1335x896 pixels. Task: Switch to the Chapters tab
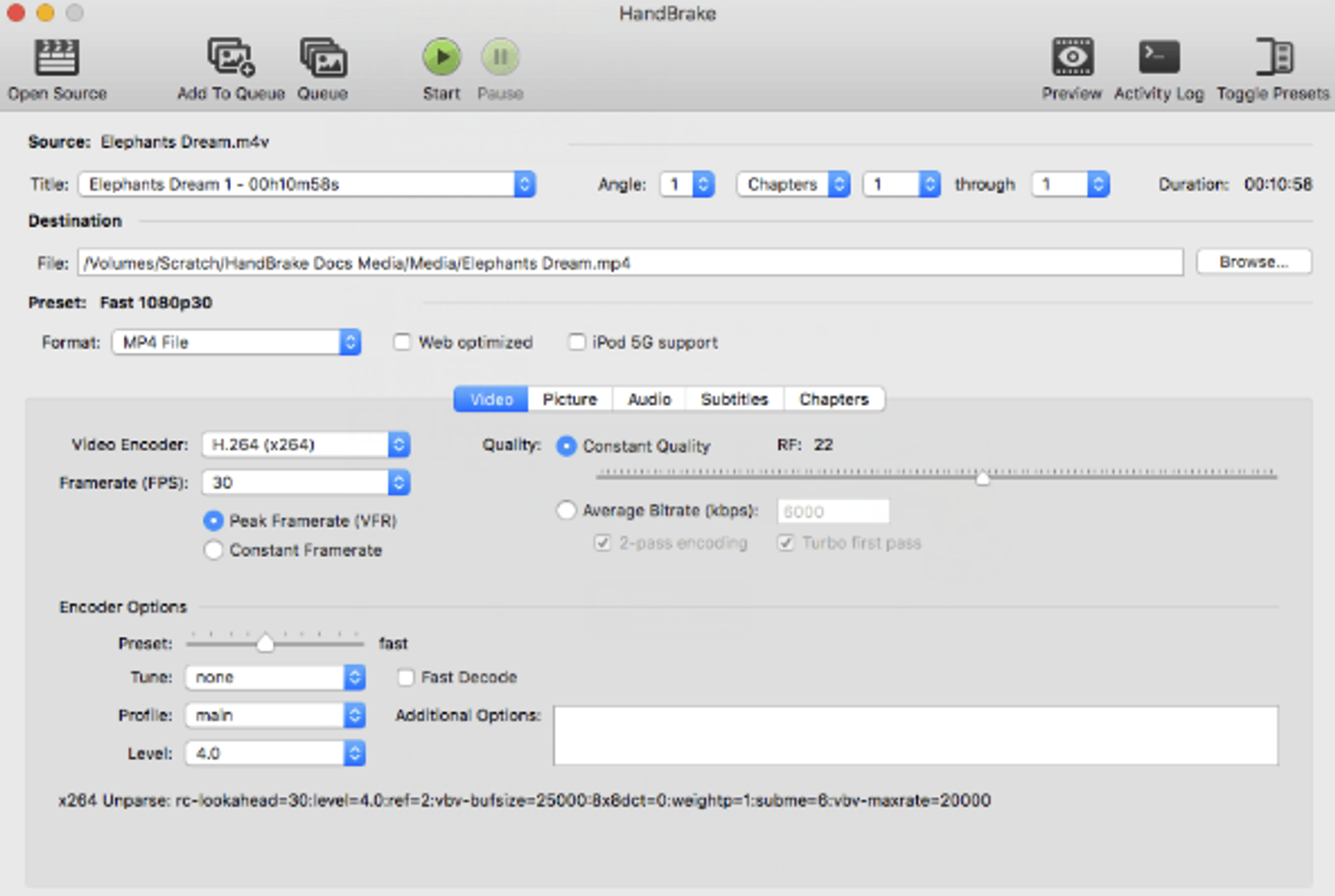coord(834,399)
